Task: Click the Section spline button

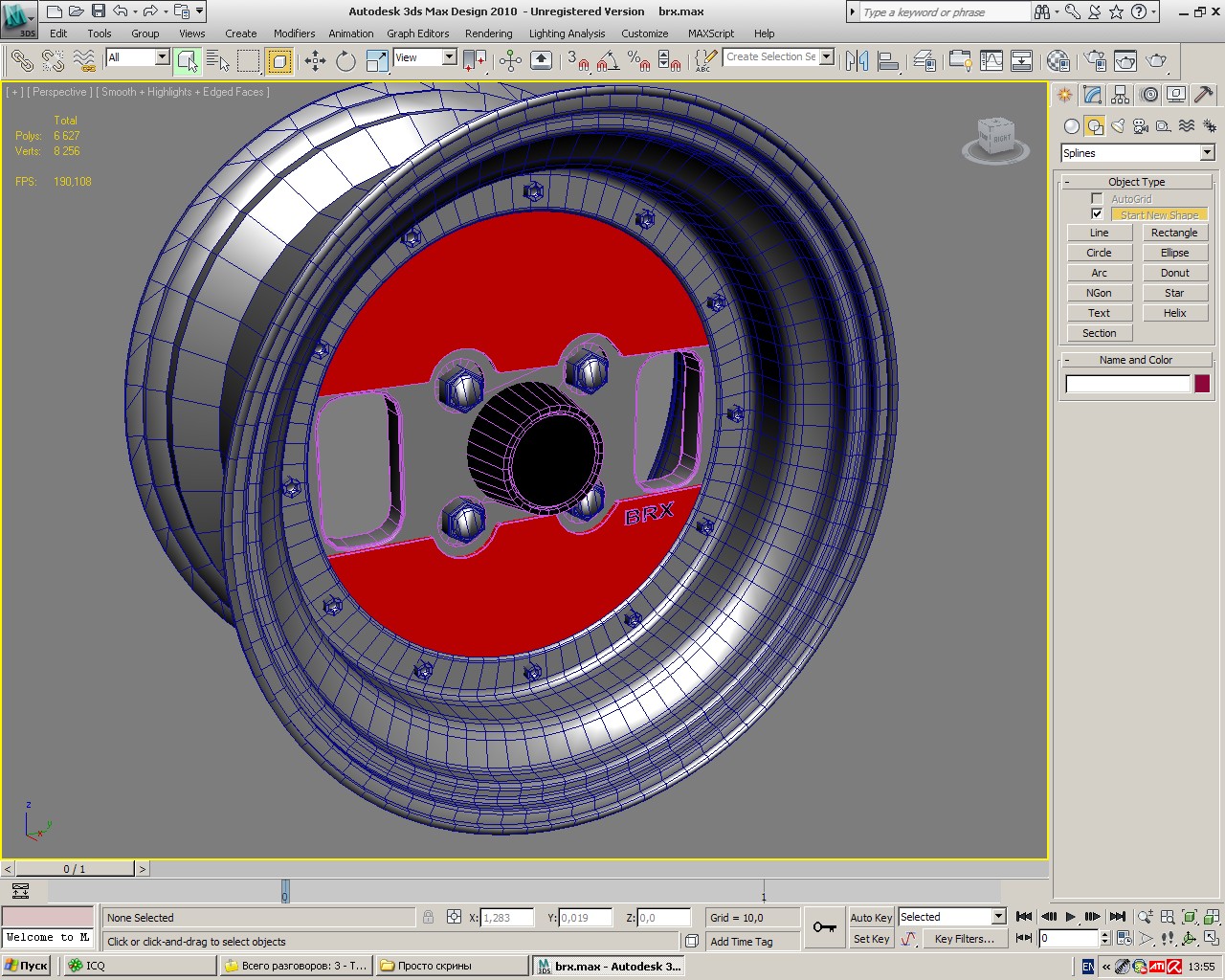Action: pyautogui.click(x=1099, y=333)
